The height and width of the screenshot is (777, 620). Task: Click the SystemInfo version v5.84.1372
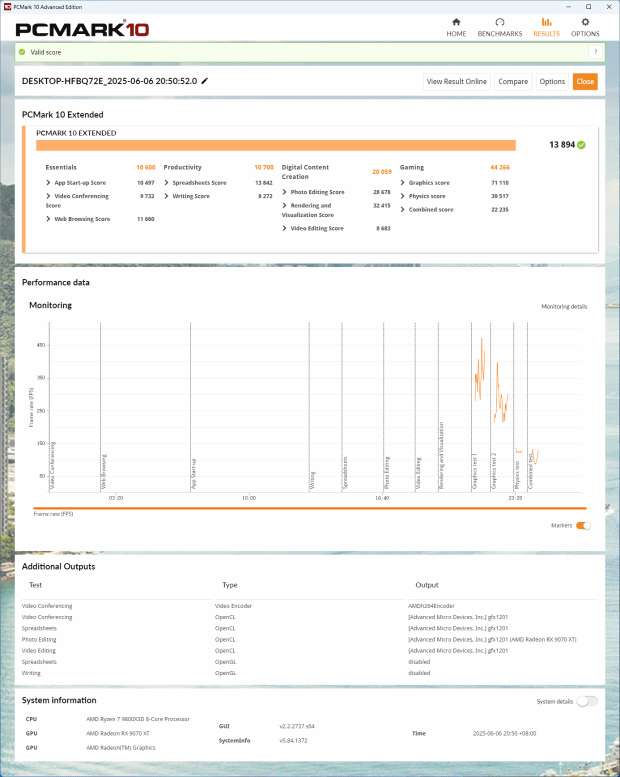tap(293, 741)
